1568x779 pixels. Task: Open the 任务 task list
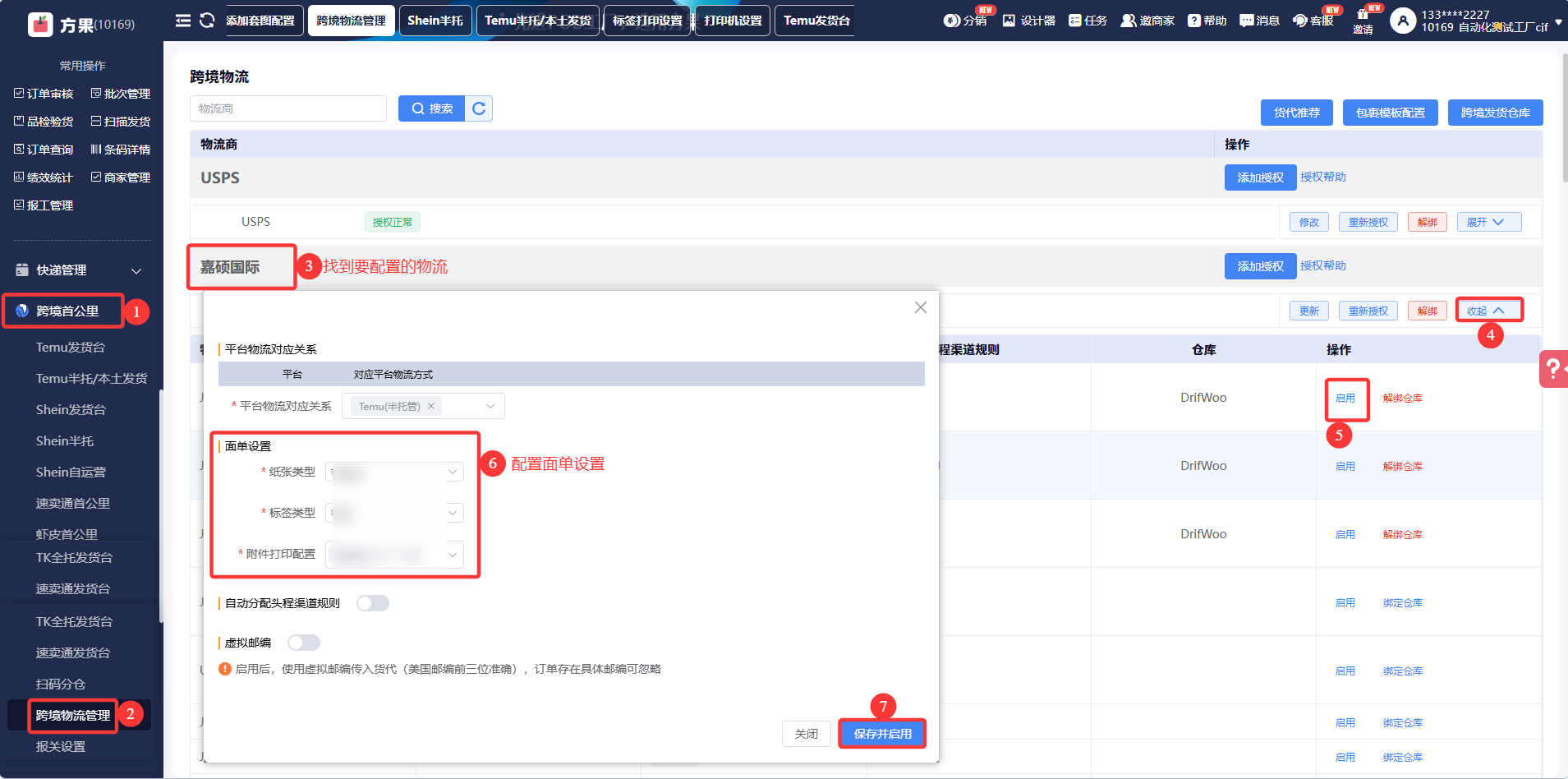point(1087,21)
